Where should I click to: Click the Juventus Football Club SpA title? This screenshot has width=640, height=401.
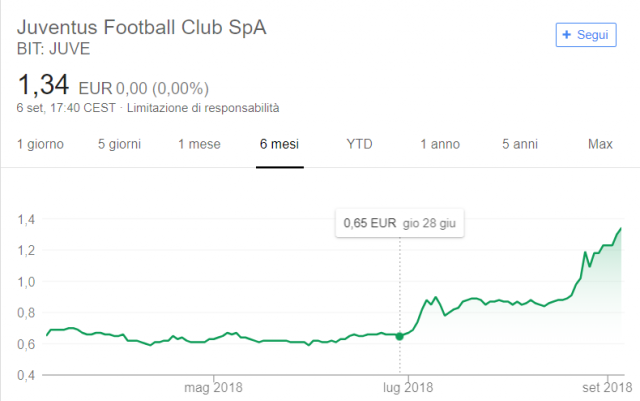point(142,27)
